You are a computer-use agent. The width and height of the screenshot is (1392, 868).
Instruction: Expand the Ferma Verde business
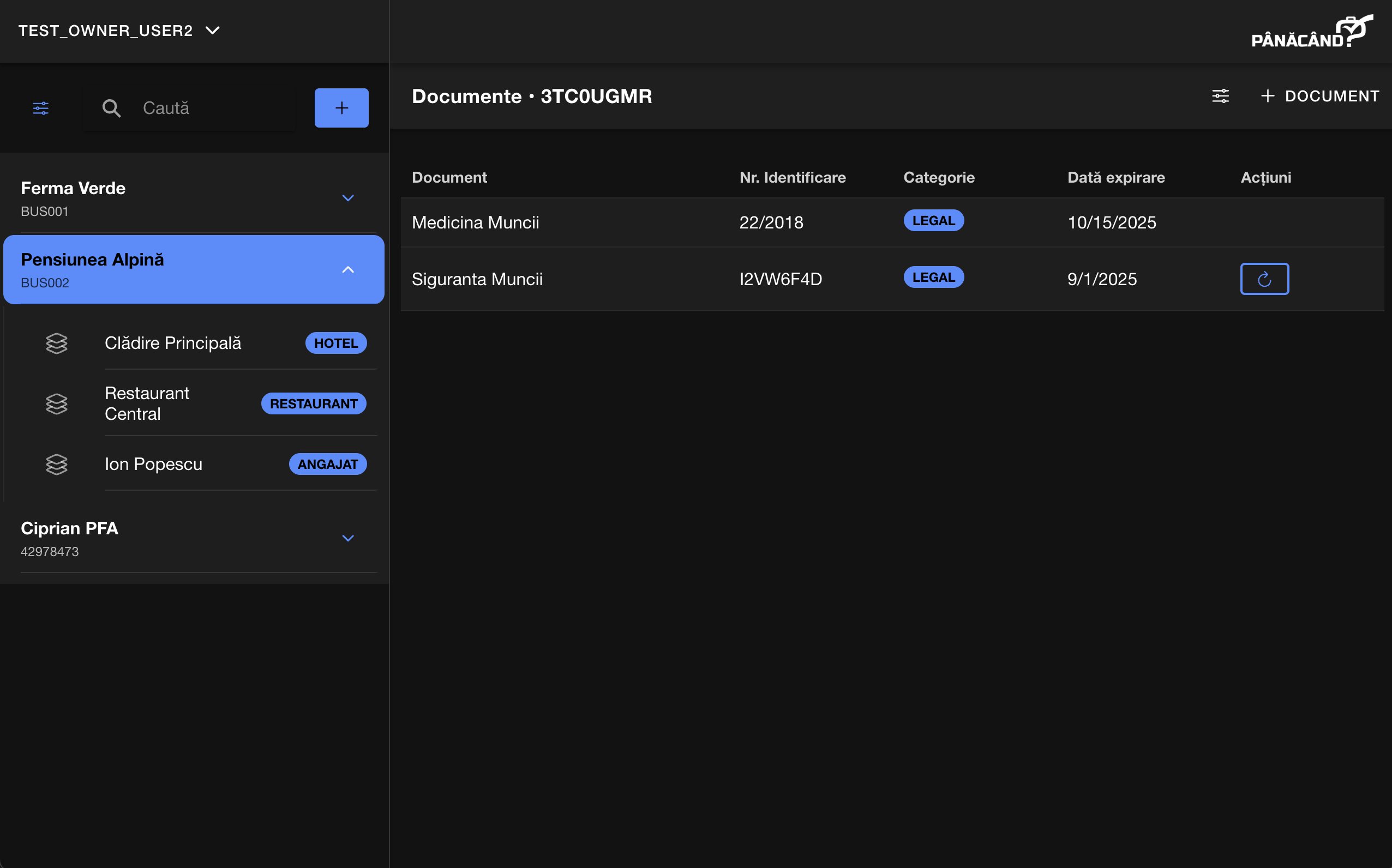point(347,198)
